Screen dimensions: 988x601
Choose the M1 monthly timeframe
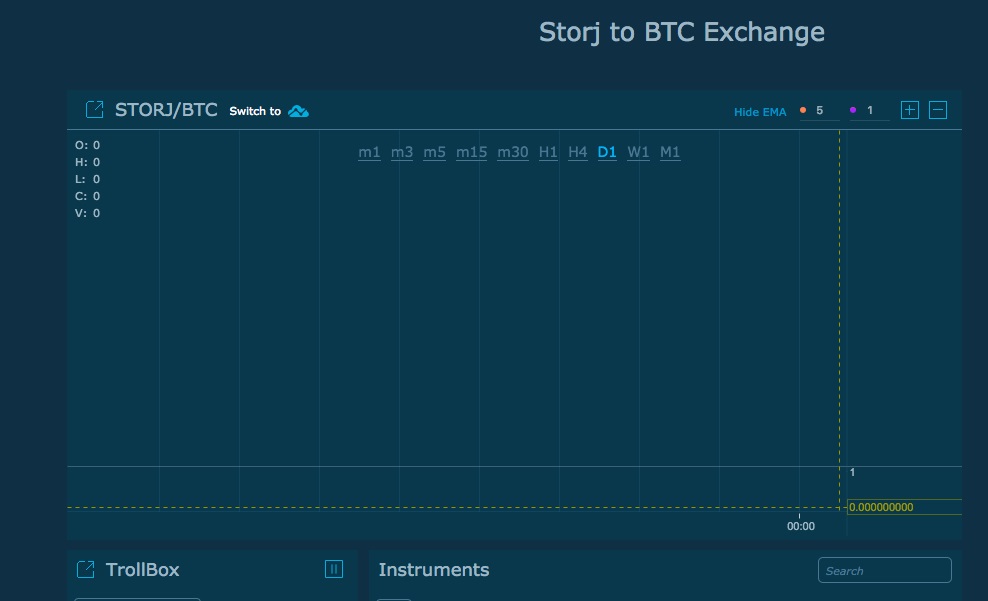[x=670, y=152]
